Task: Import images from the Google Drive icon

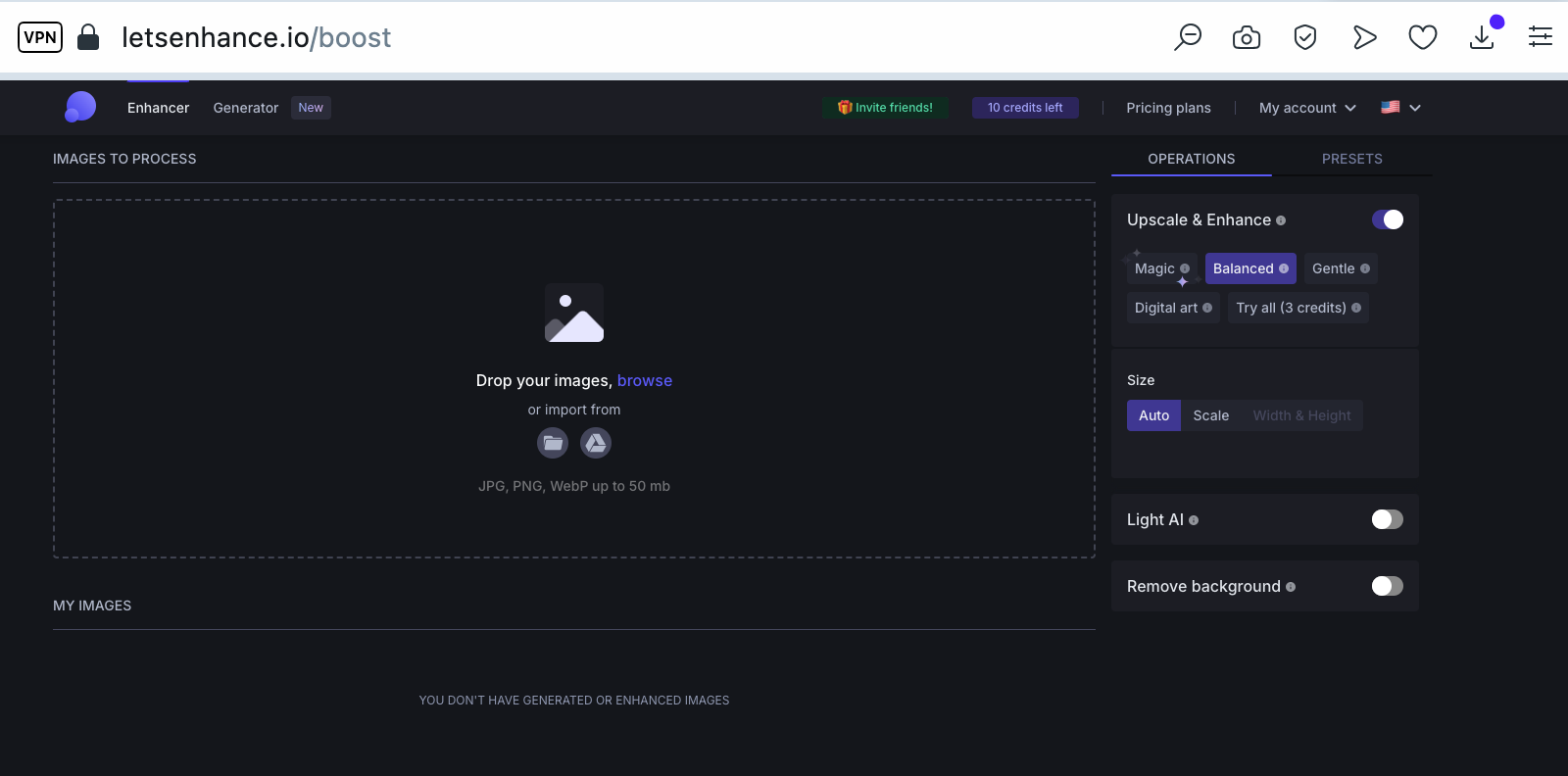Action: pyautogui.click(x=596, y=443)
